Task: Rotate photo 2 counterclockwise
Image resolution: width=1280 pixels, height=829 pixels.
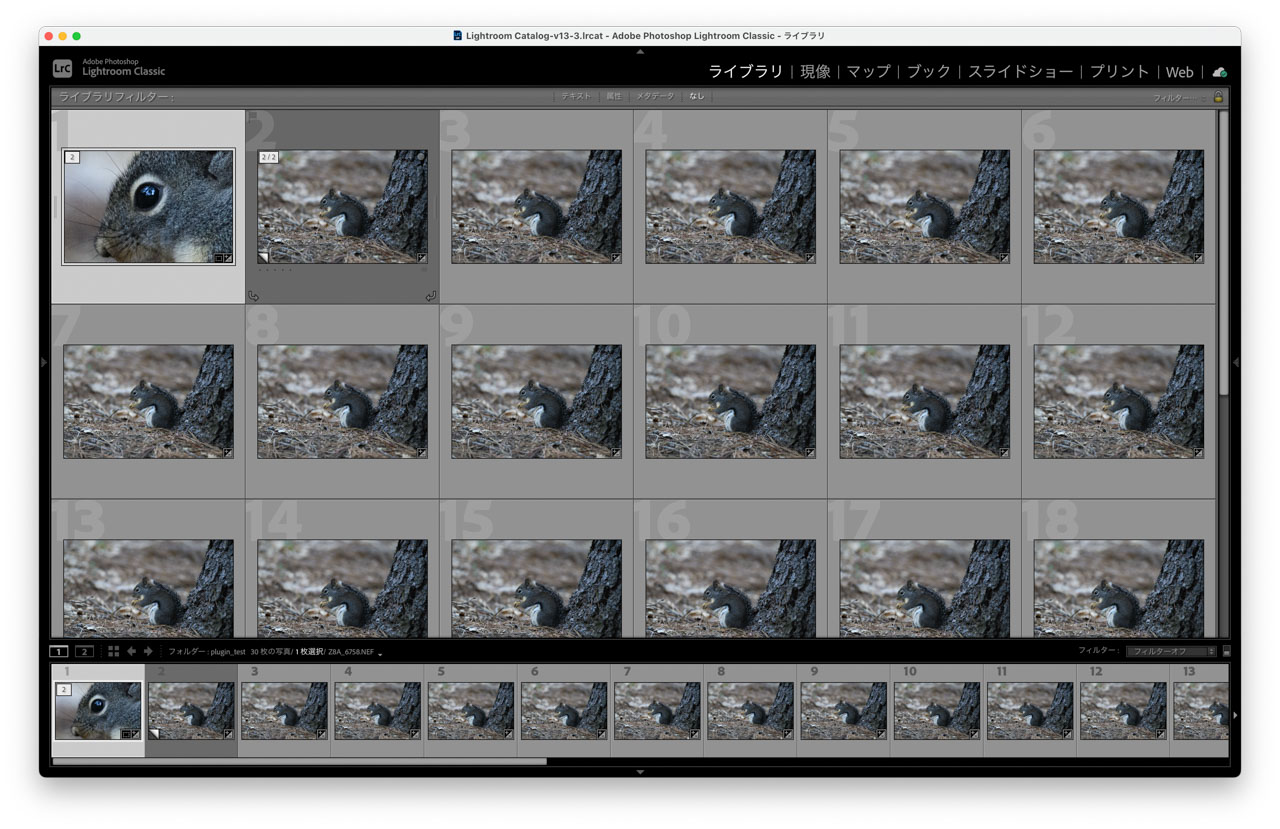Action: click(253, 296)
